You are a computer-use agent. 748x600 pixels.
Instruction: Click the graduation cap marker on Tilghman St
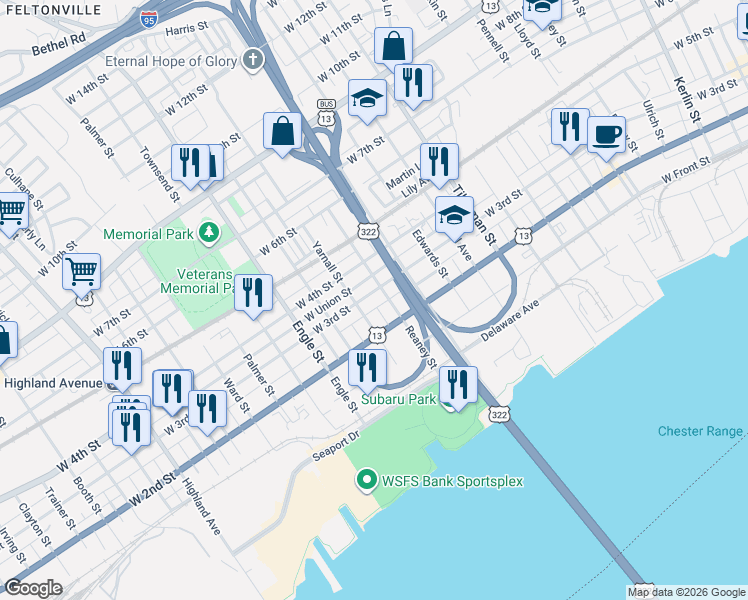pyautogui.click(x=454, y=216)
